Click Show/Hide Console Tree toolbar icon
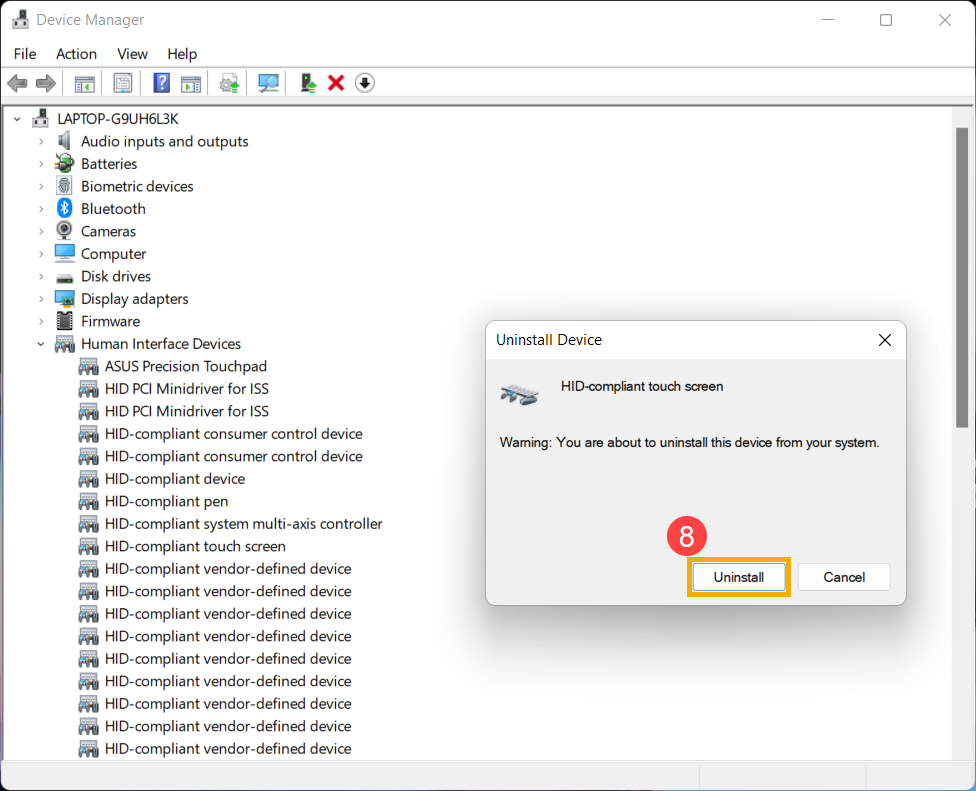The height and width of the screenshot is (791, 976). coord(85,83)
